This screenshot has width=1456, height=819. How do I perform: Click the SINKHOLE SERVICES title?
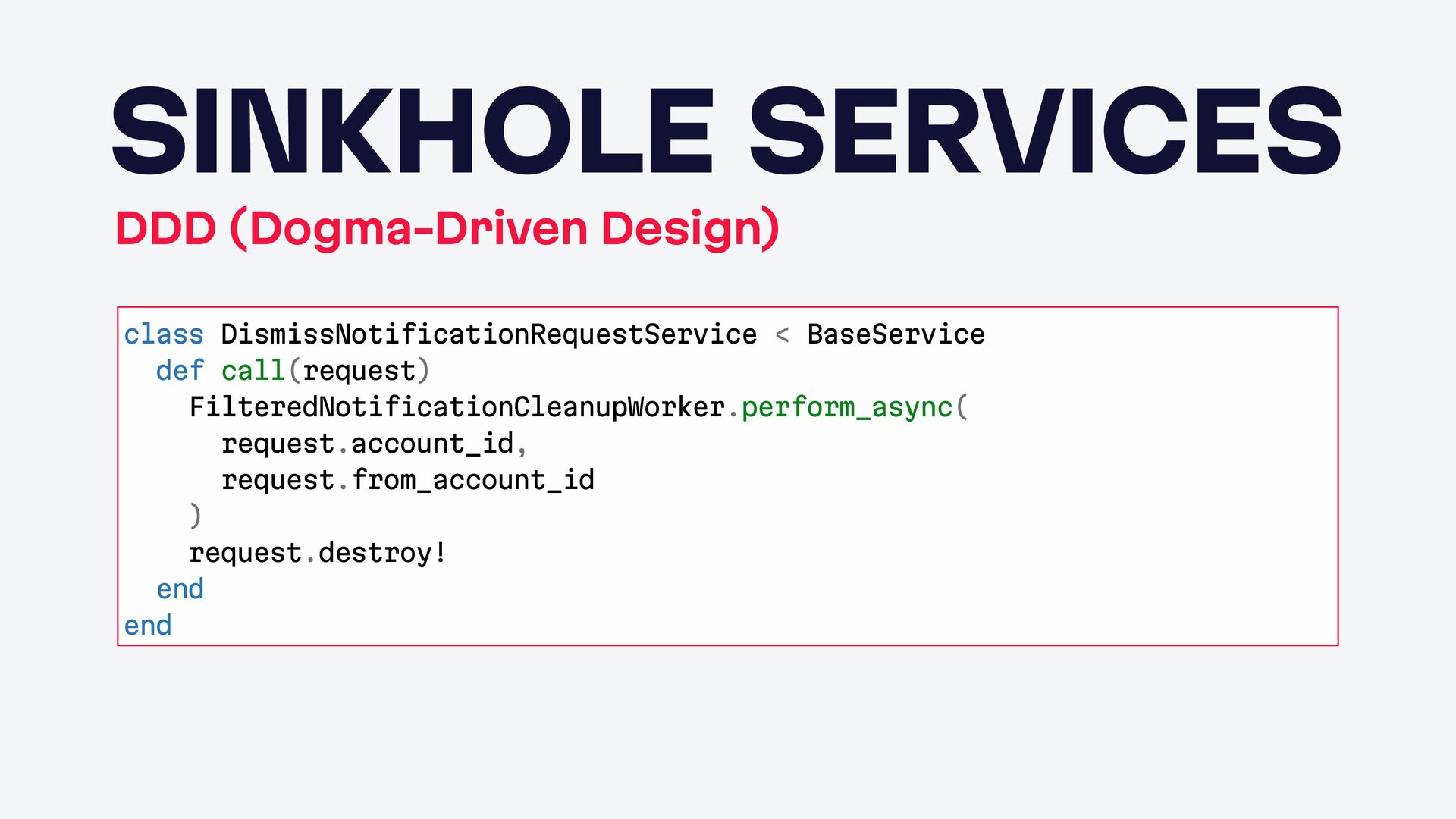coord(727,130)
